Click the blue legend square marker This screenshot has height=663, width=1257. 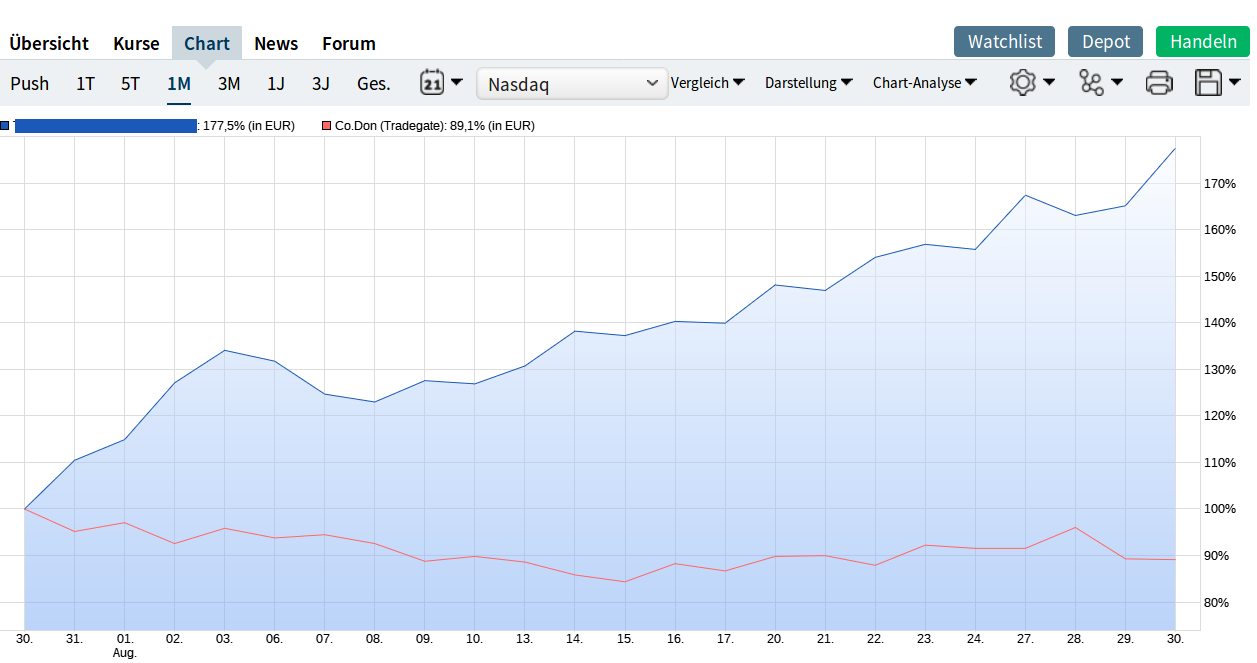pos(5,126)
